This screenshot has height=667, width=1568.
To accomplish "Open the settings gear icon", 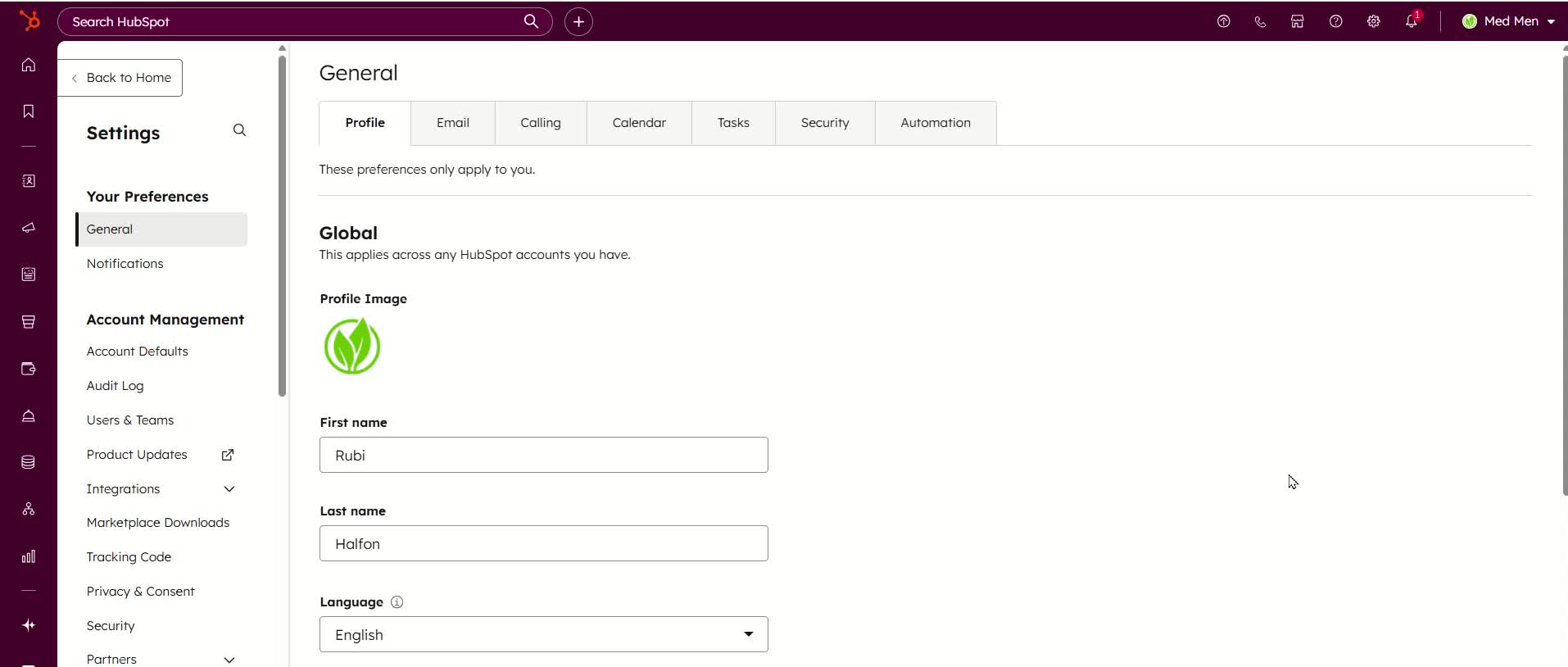I will click(x=1373, y=21).
